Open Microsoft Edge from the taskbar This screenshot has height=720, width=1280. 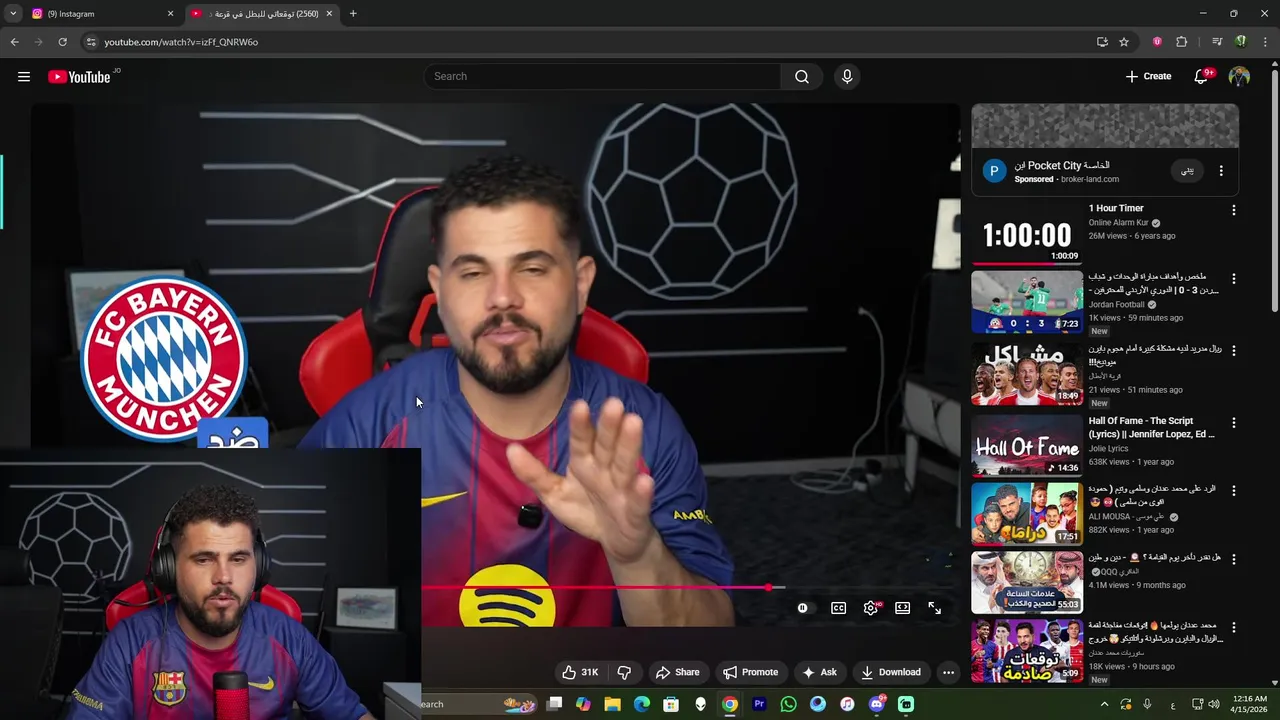pos(642,704)
